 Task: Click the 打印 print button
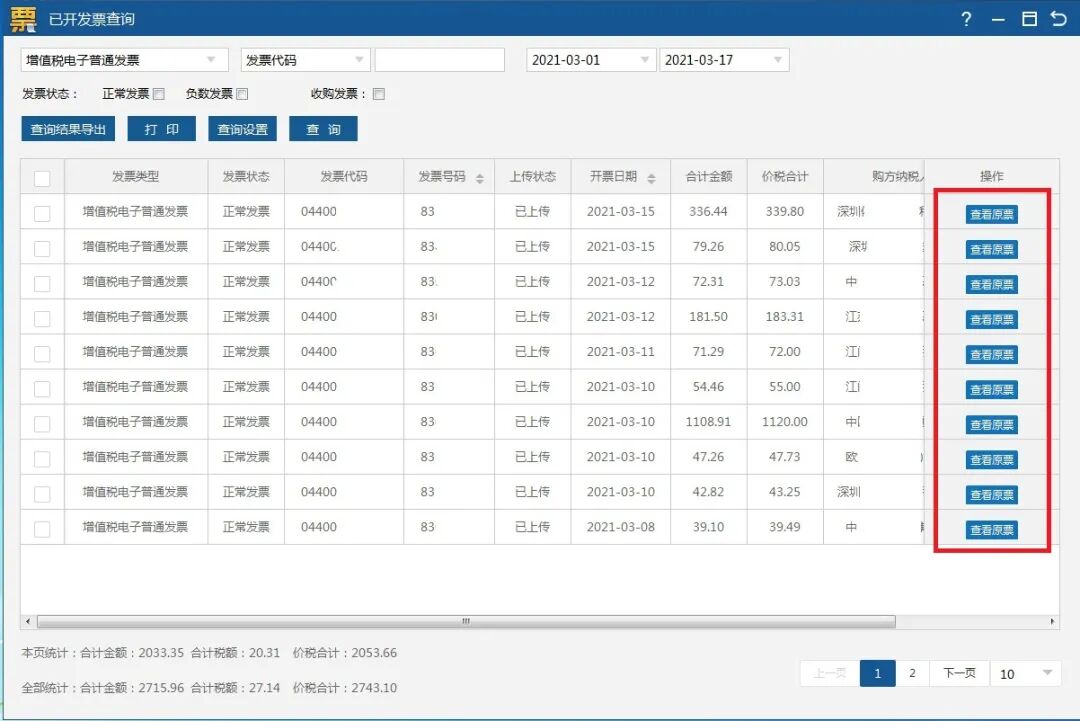[x=161, y=128]
